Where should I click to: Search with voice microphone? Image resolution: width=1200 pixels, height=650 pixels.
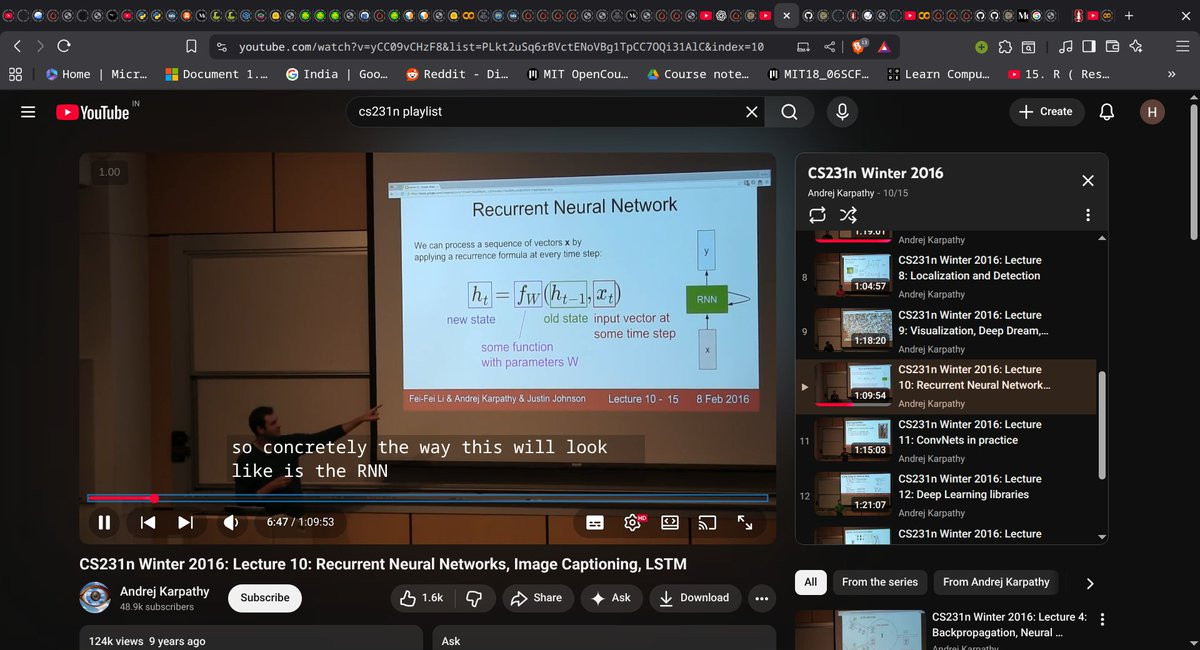click(842, 112)
